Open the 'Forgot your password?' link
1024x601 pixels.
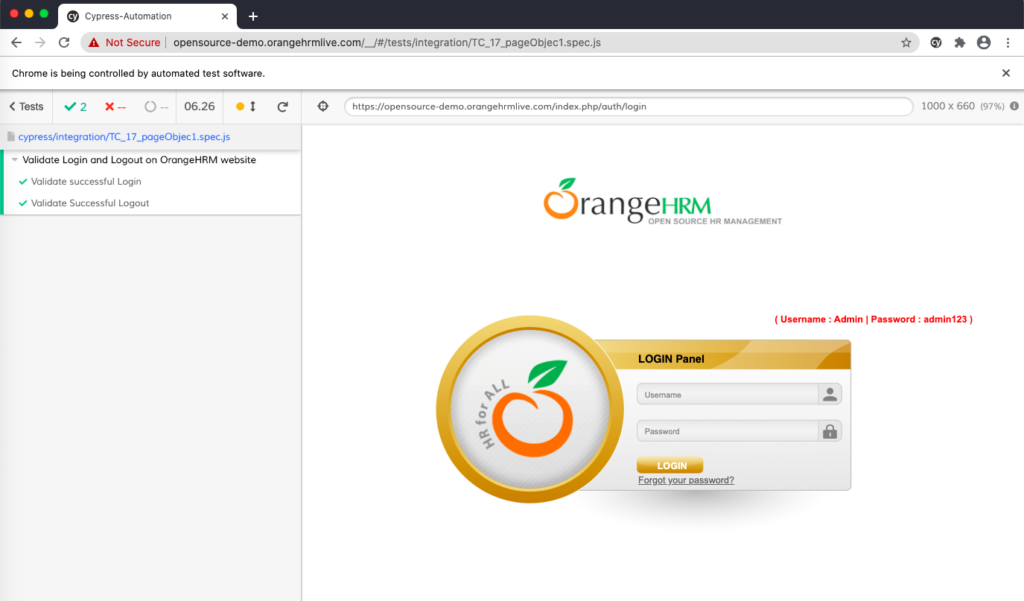685,480
